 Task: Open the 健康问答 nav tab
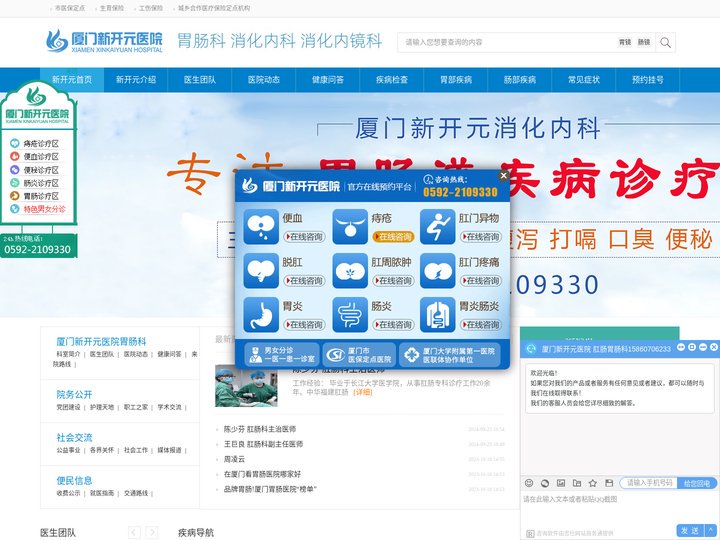[x=328, y=79]
